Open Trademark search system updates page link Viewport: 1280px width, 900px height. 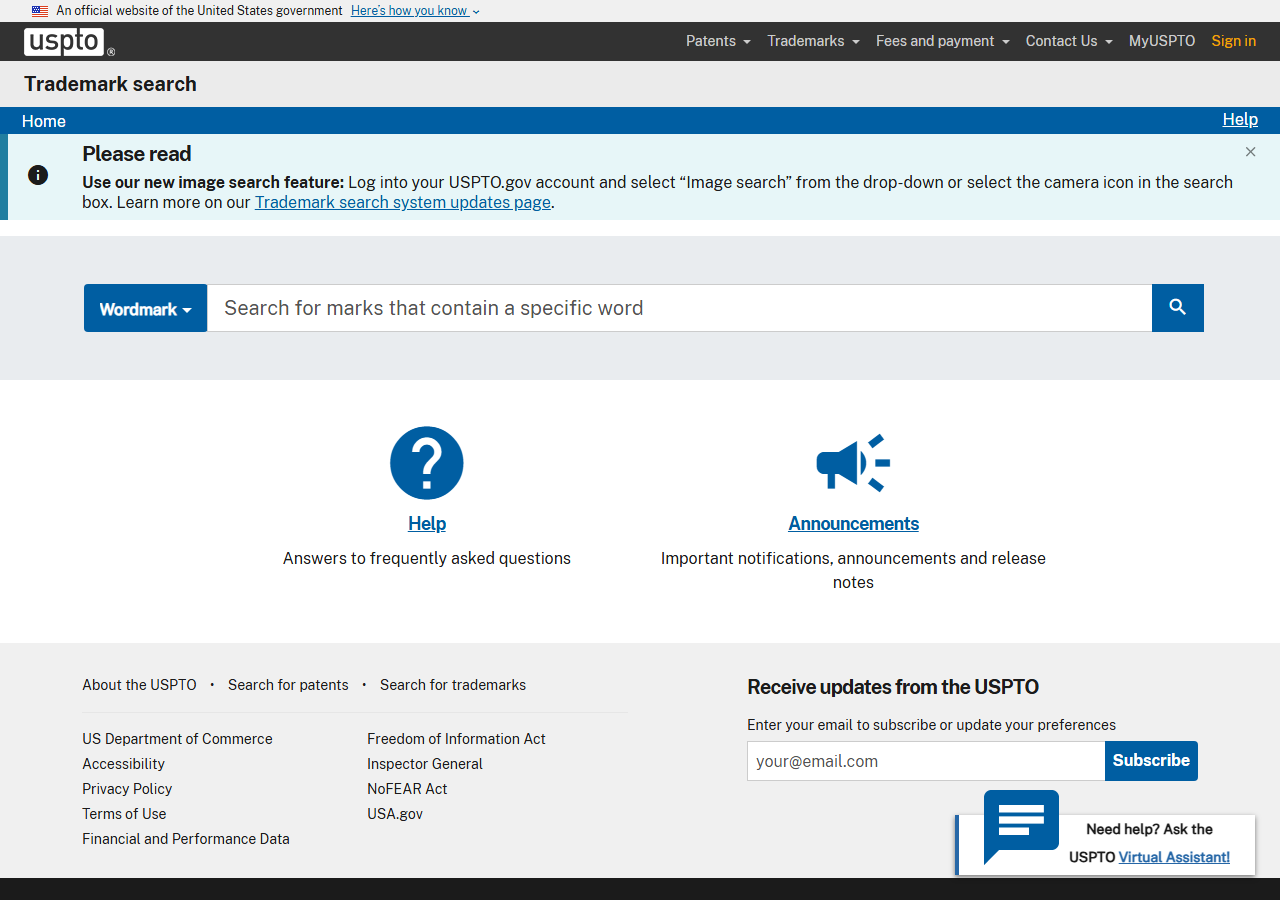click(x=403, y=202)
